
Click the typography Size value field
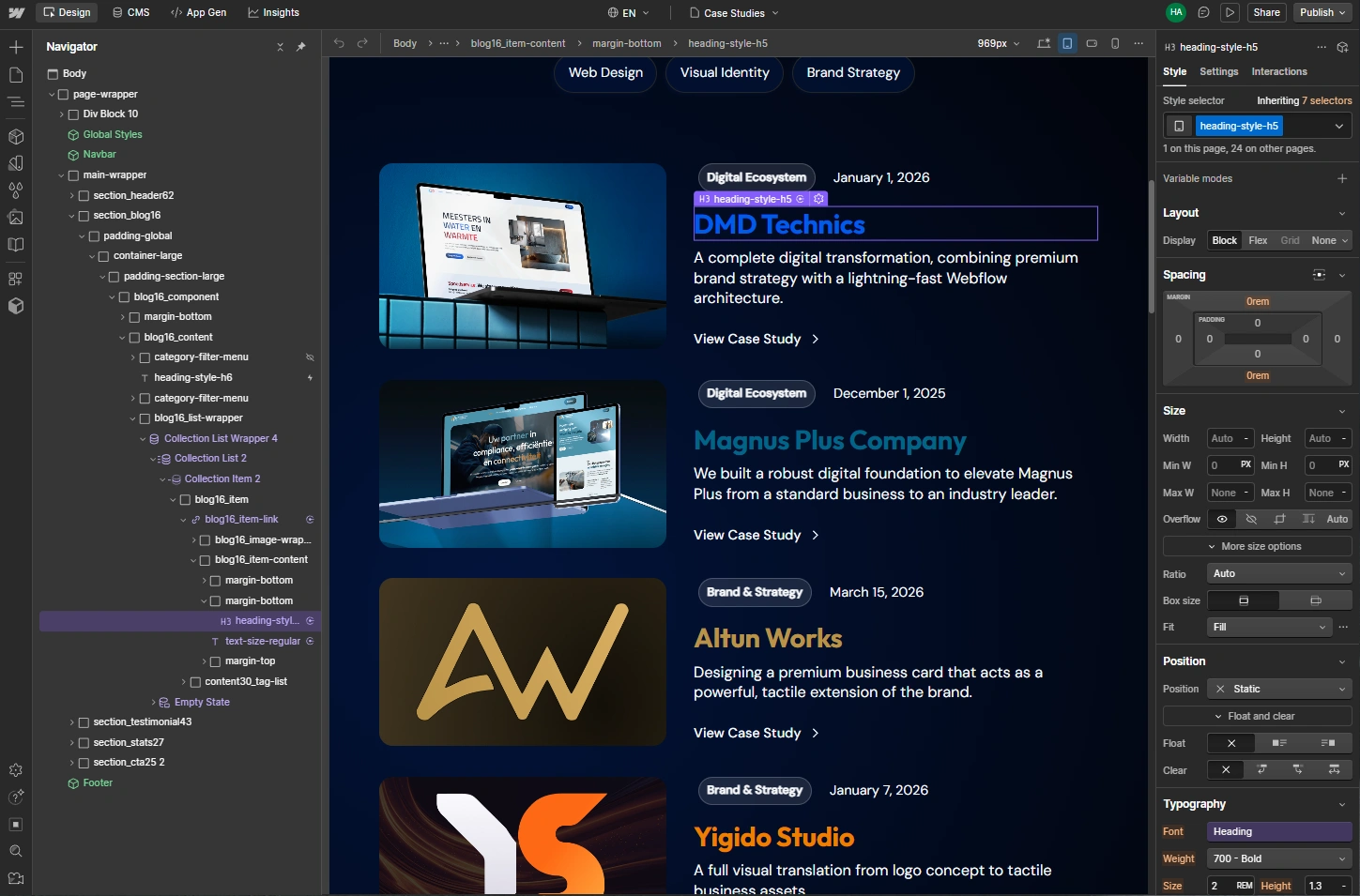tap(1220, 886)
